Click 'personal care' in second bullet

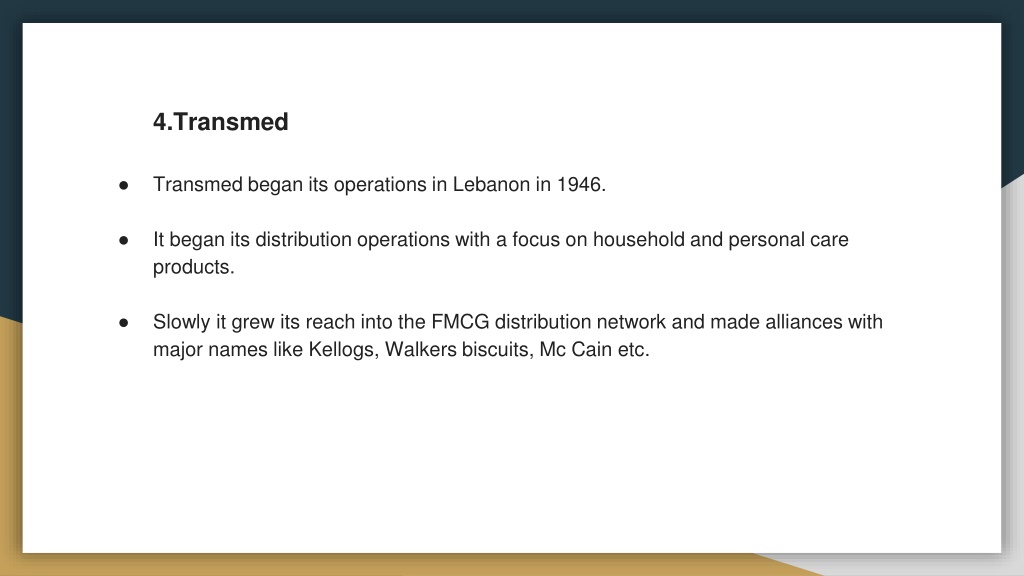(x=788, y=240)
